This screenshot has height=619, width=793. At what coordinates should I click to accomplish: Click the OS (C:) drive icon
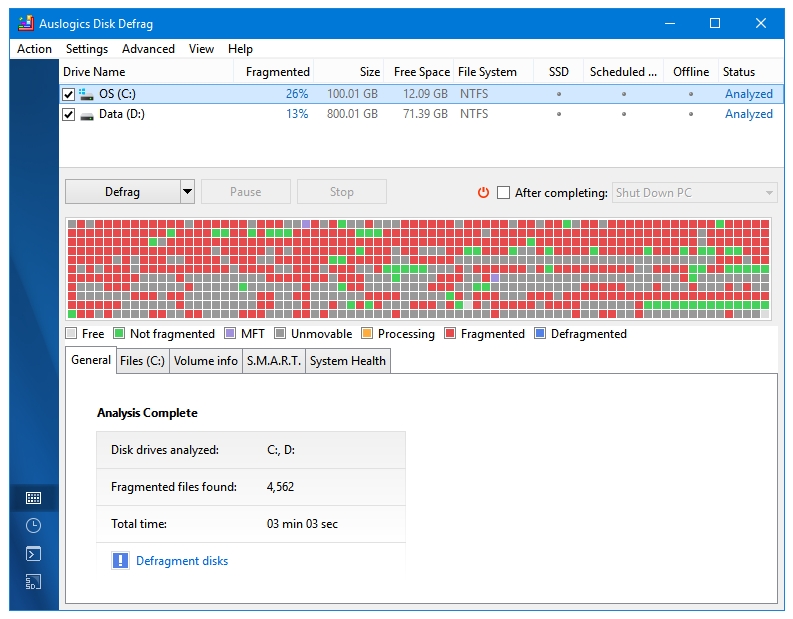pyautogui.click(x=86, y=94)
